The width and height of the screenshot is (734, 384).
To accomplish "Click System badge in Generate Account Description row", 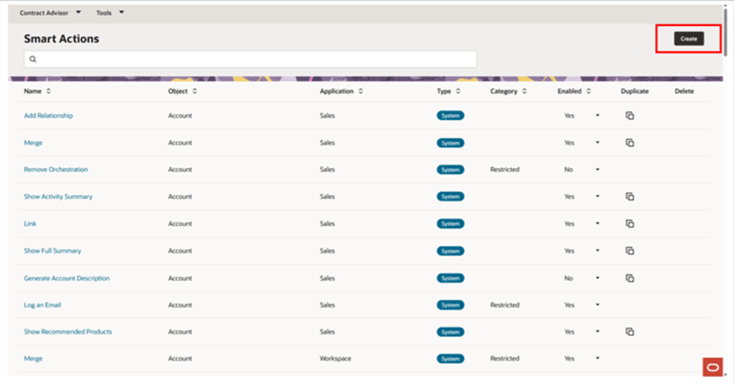I will click(x=450, y=278).
